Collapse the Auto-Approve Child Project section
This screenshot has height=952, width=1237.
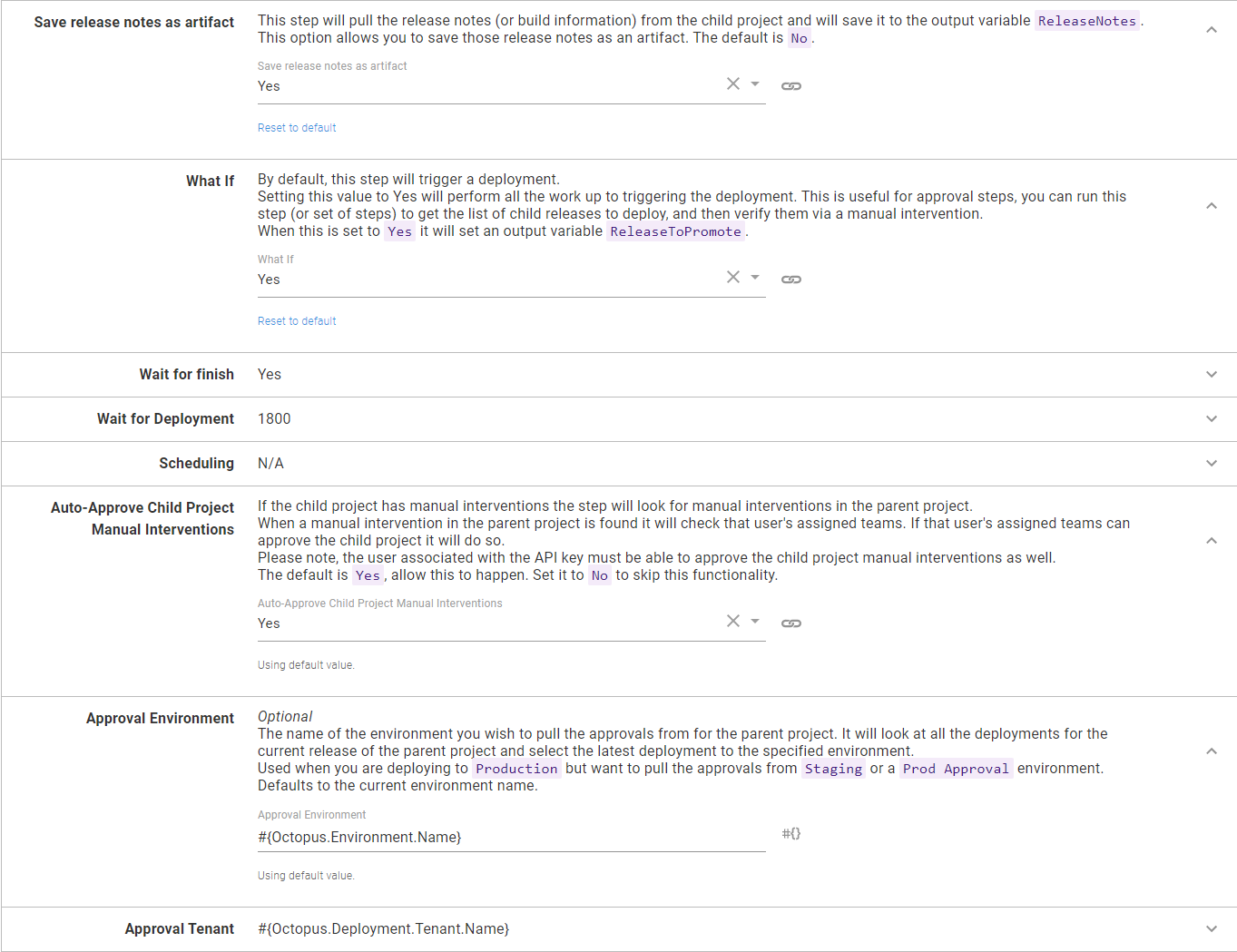[1212, 539]
